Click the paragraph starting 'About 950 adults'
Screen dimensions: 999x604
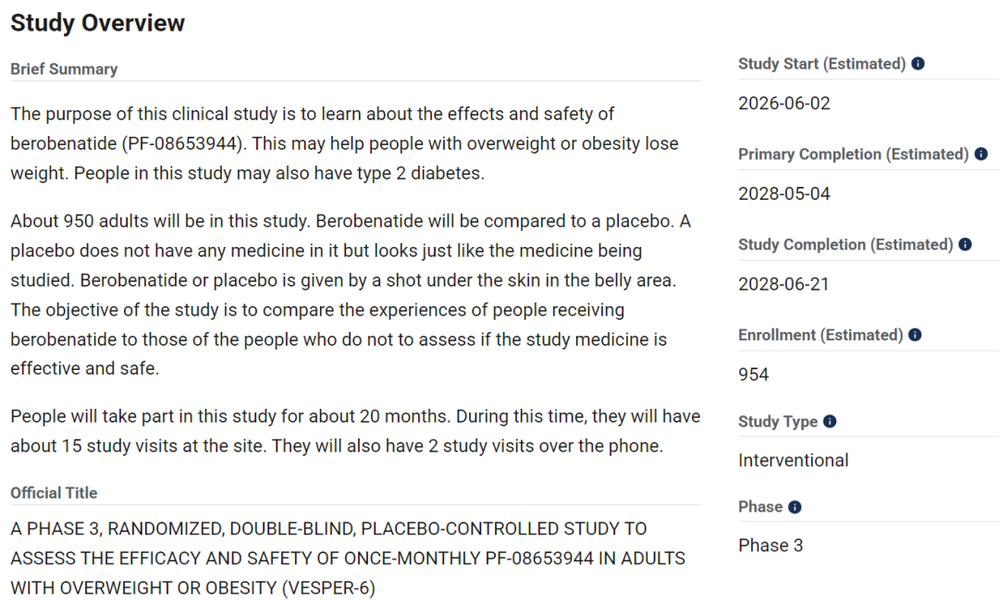coord(350,295)
